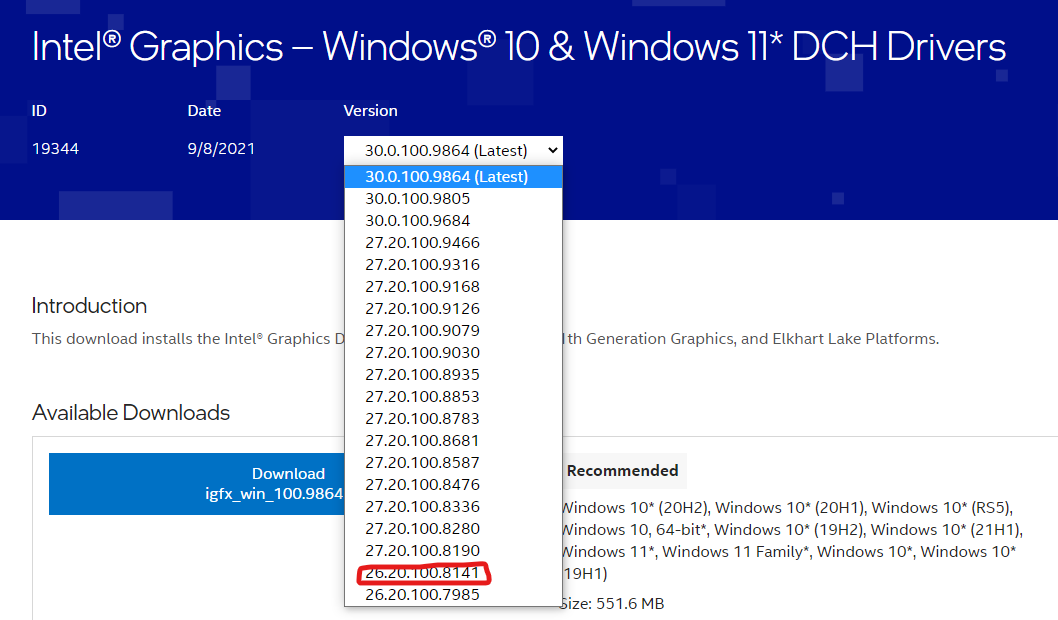Click the Introduction heading

89,306
